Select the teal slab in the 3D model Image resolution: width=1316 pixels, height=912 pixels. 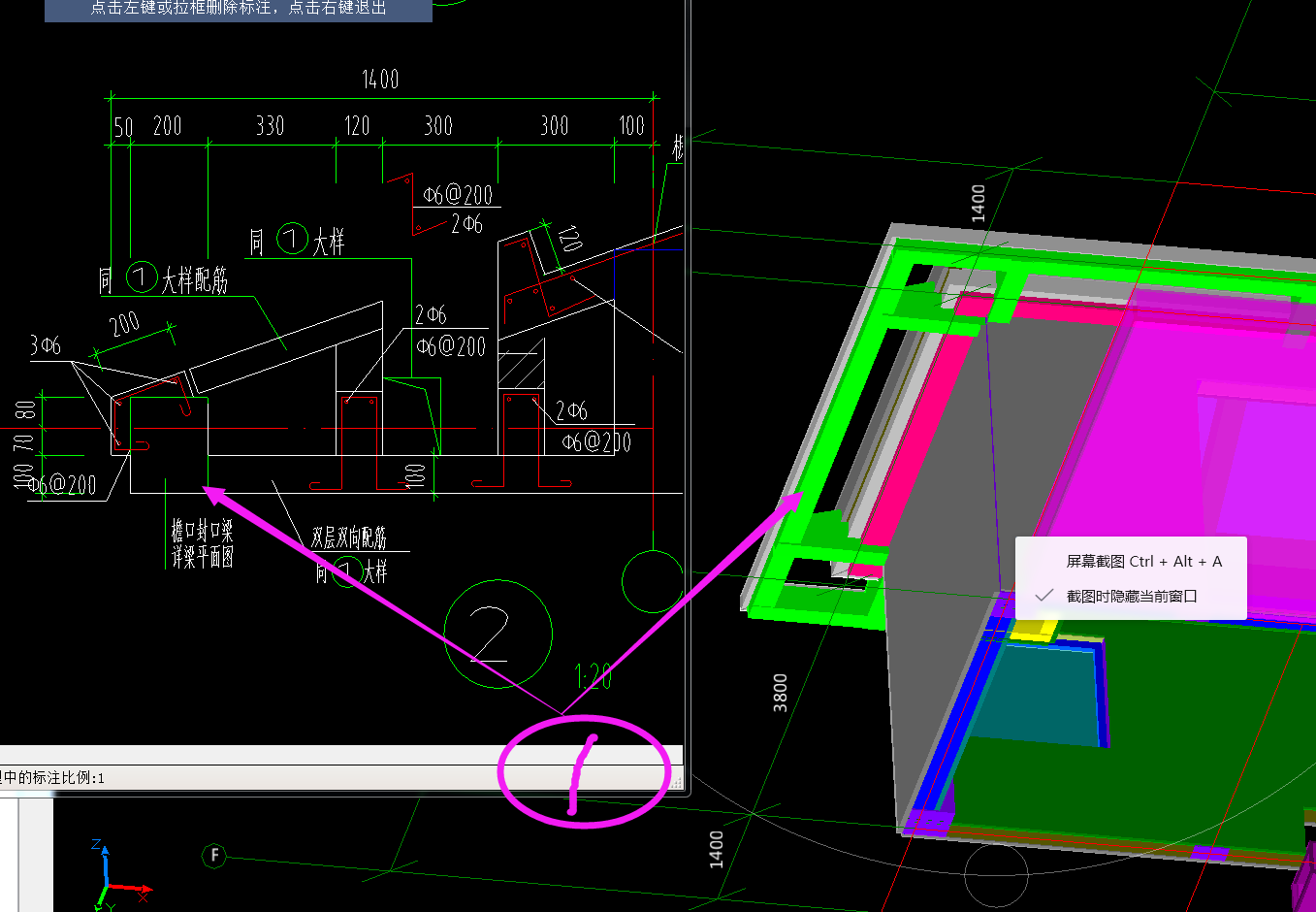(x=1038, y=697)
